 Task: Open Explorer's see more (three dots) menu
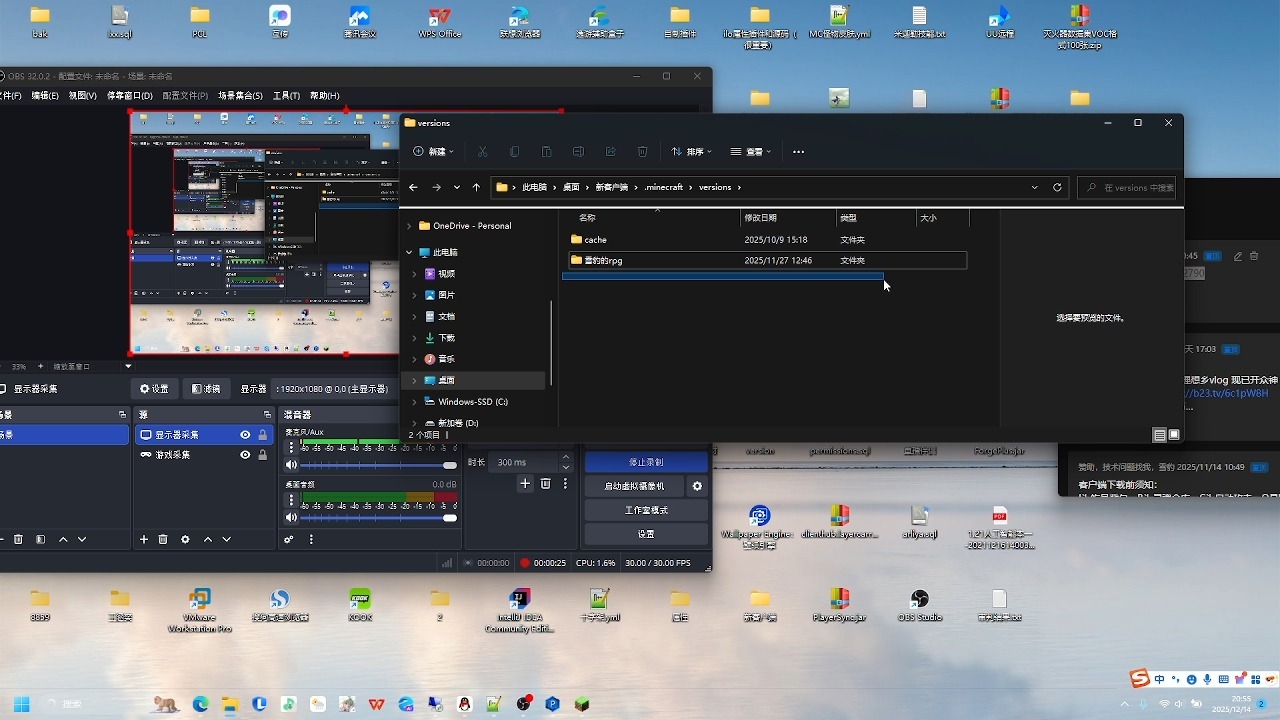(x=798, y=152)
